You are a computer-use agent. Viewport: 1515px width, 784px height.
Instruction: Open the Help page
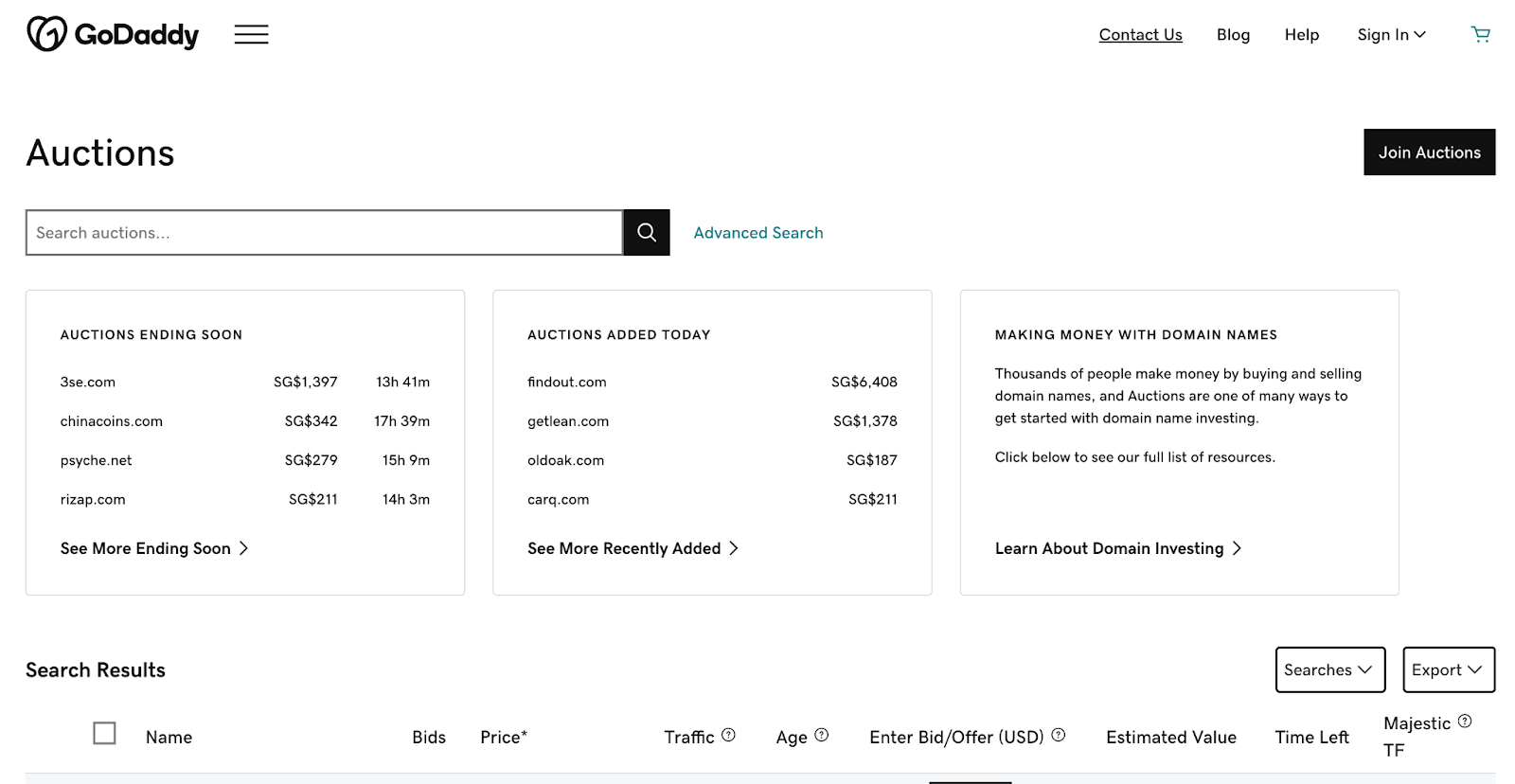pyautogui.click(x=1302, y=35)
